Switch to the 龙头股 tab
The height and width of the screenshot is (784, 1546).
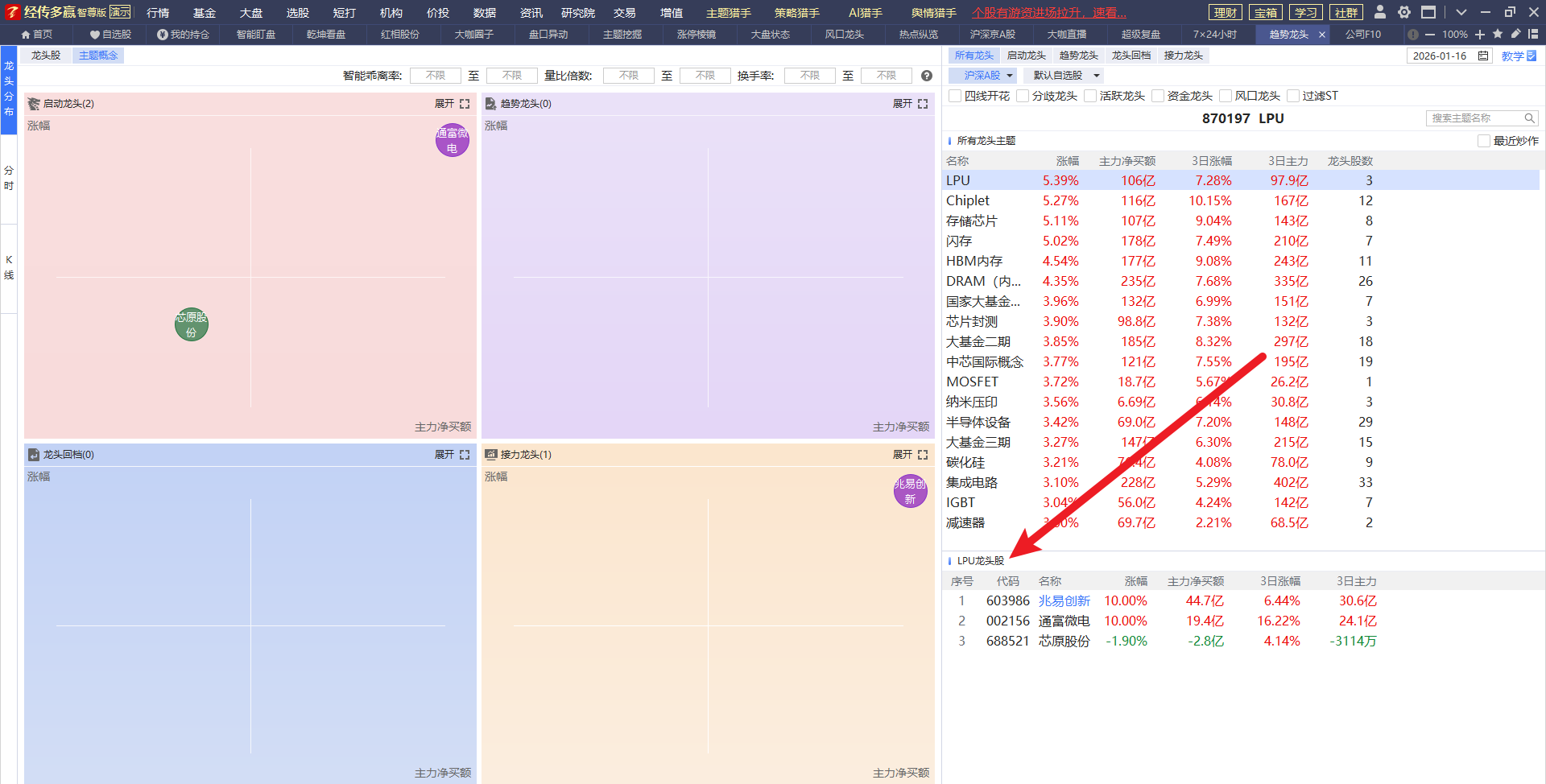pyautogui.click(x=46, y=56)
